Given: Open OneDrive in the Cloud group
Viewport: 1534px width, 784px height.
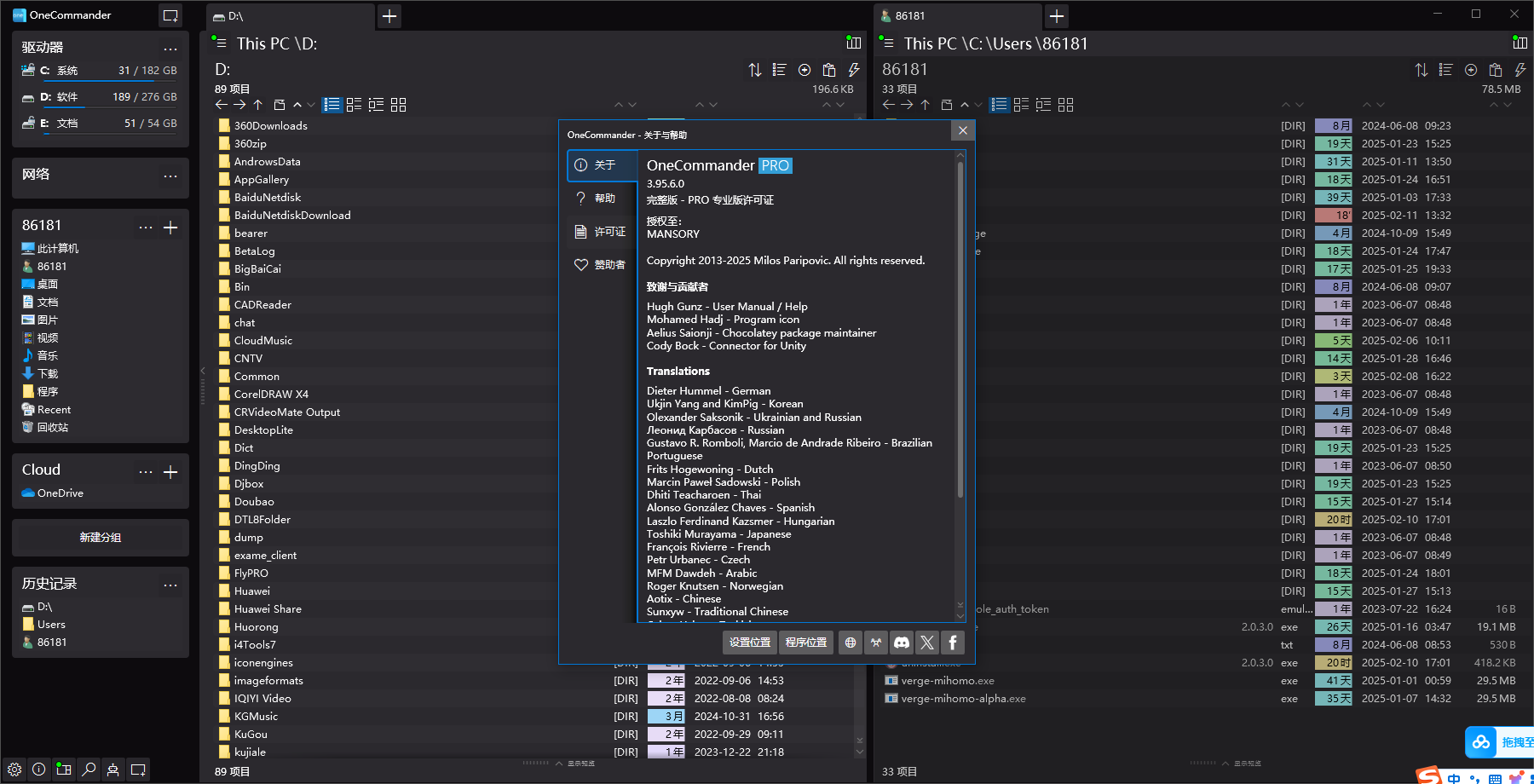Looking at the screenshot, I should pyautogui.click(x=53, y=493).
